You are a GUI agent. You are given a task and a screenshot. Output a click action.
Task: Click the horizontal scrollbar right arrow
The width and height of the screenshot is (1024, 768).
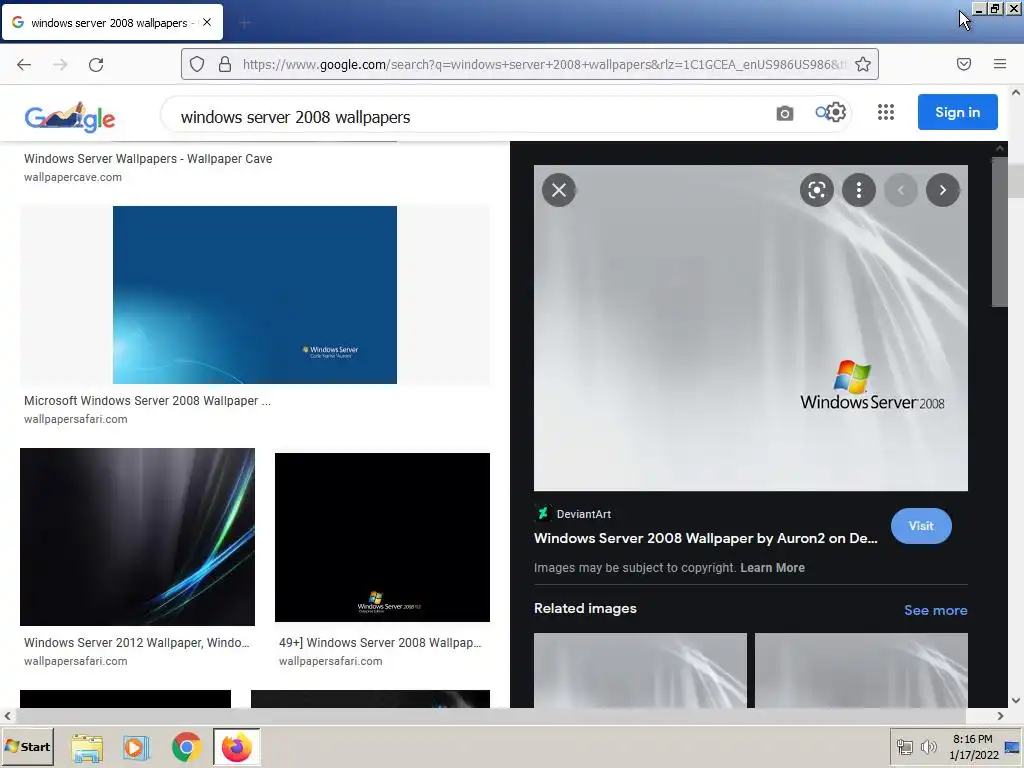click(1000, 716)
